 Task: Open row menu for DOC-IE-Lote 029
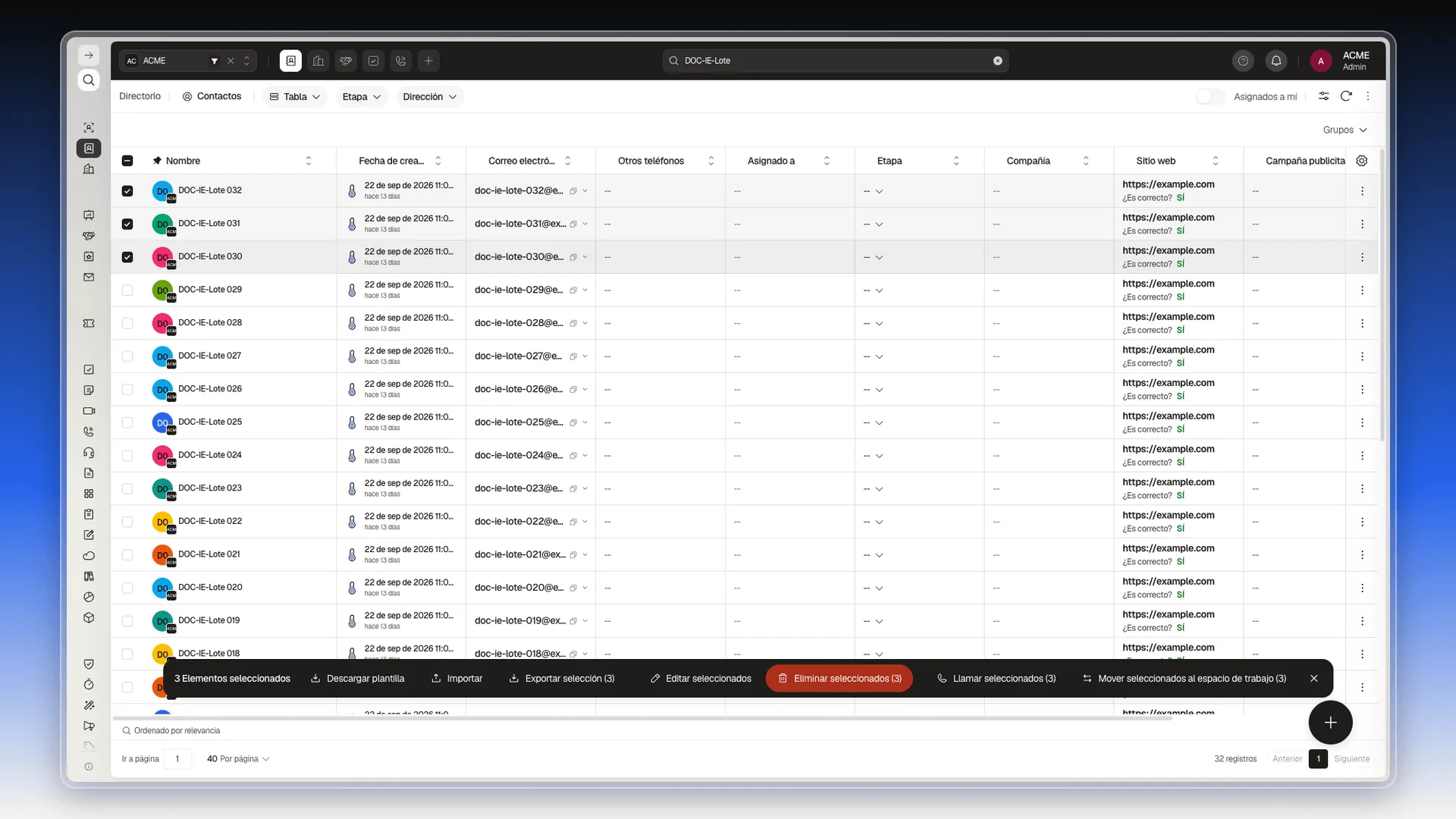(x=1362, y=290)
